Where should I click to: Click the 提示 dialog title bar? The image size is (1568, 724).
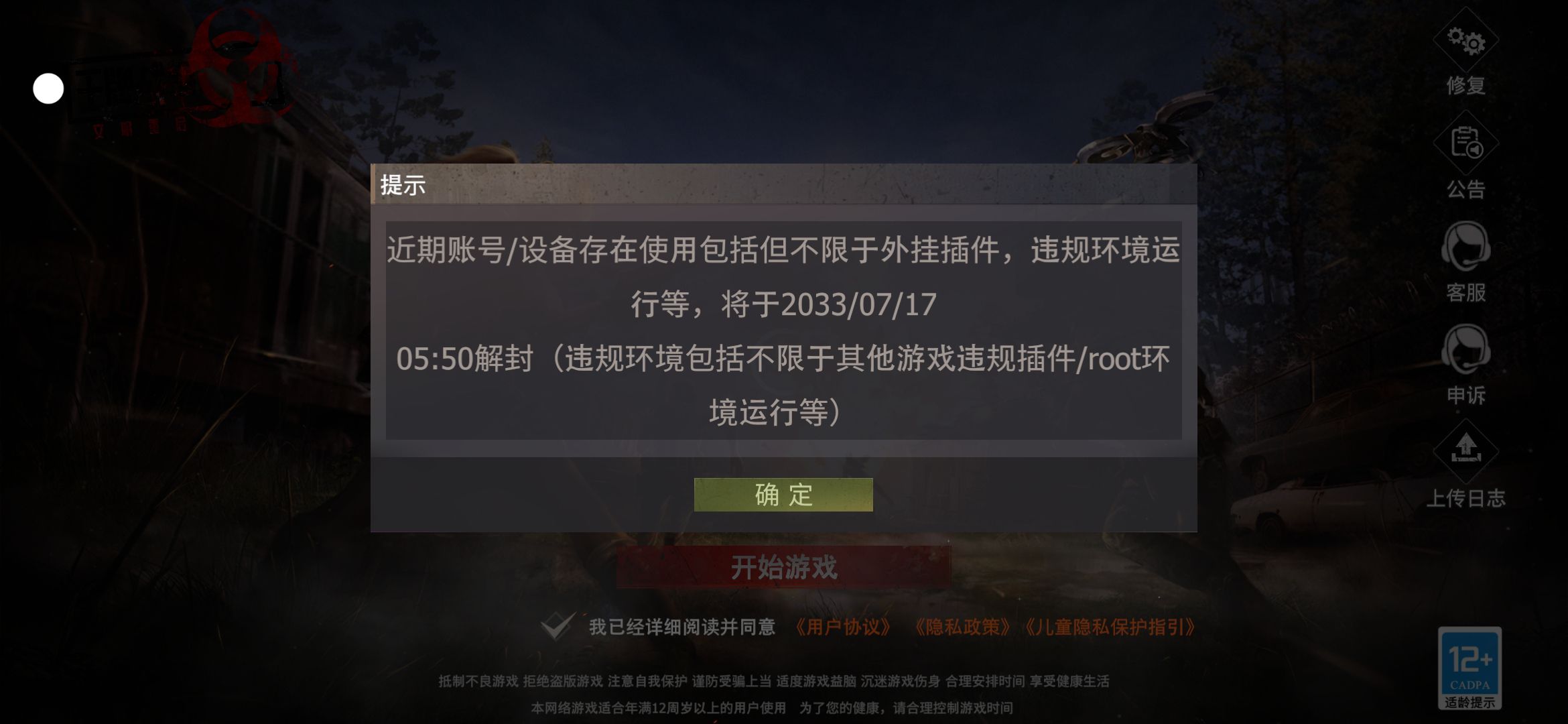(x=783, y=184)
